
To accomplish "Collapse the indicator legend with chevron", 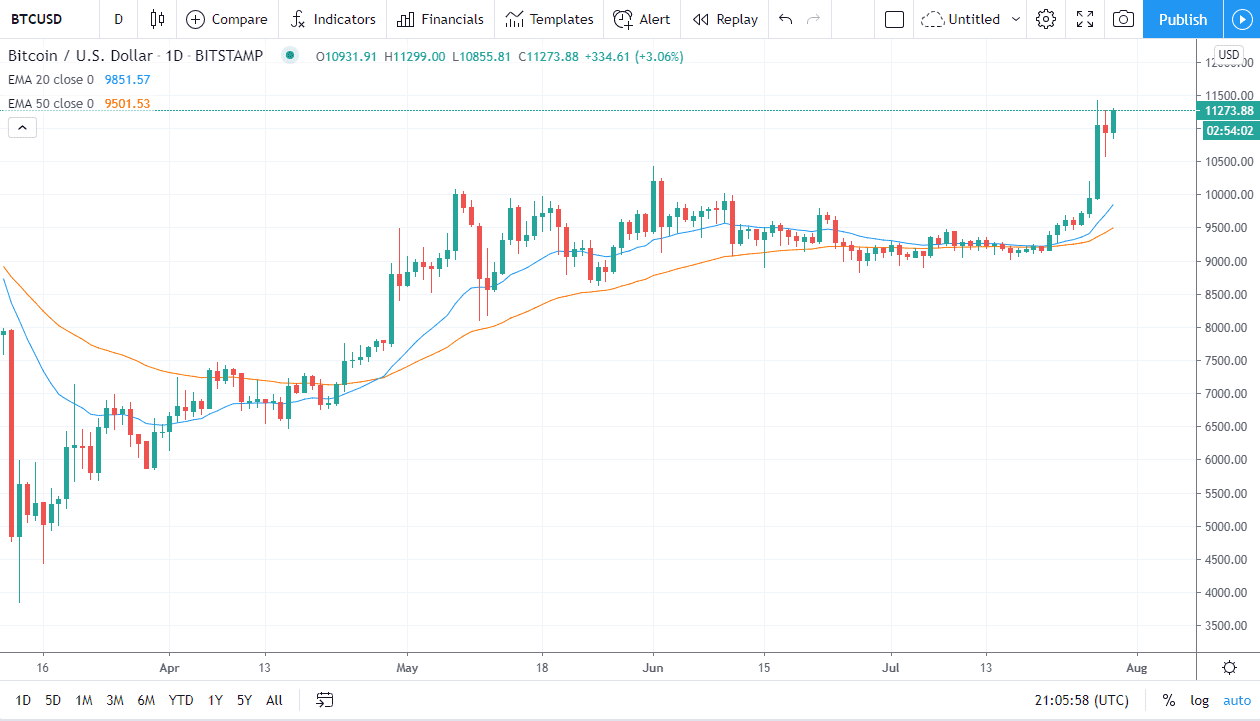I will point(22,127).
